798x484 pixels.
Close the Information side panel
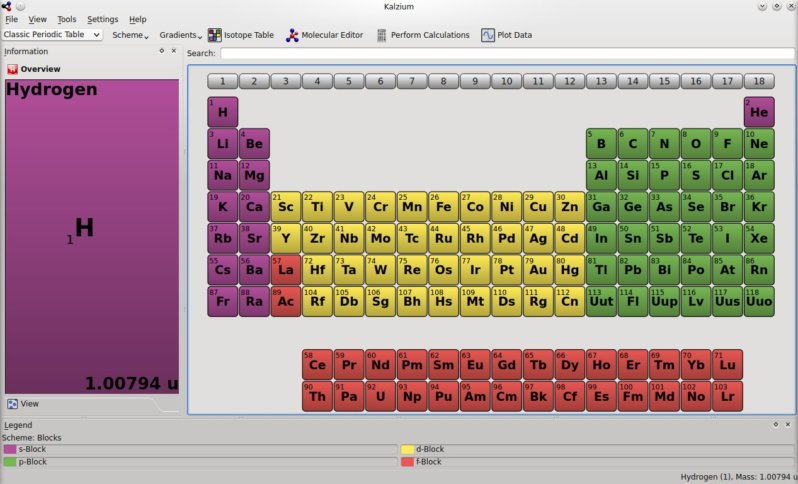click(x=174, y=51)
